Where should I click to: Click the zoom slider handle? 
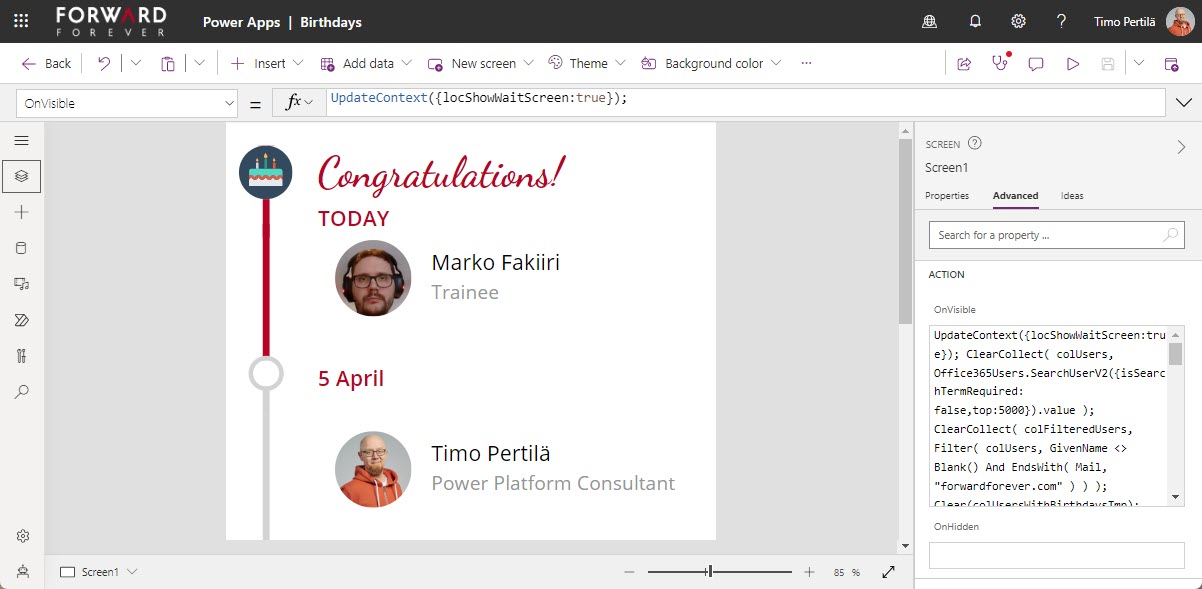[709, 572]
